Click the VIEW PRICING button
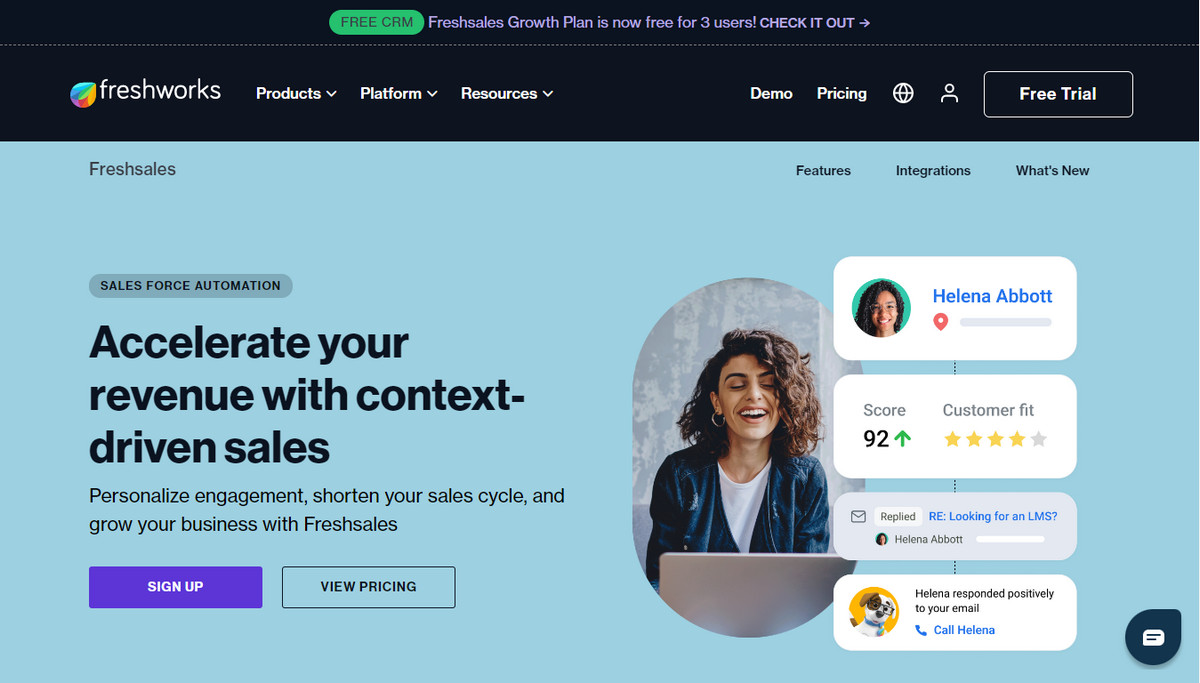1200x683 pixels. (368, 587)
